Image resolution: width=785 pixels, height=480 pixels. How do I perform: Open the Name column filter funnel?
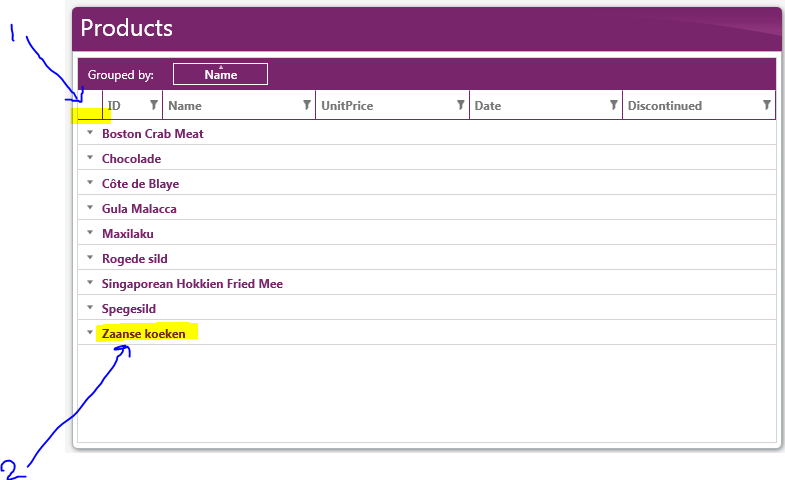click(x=307, y=105)
